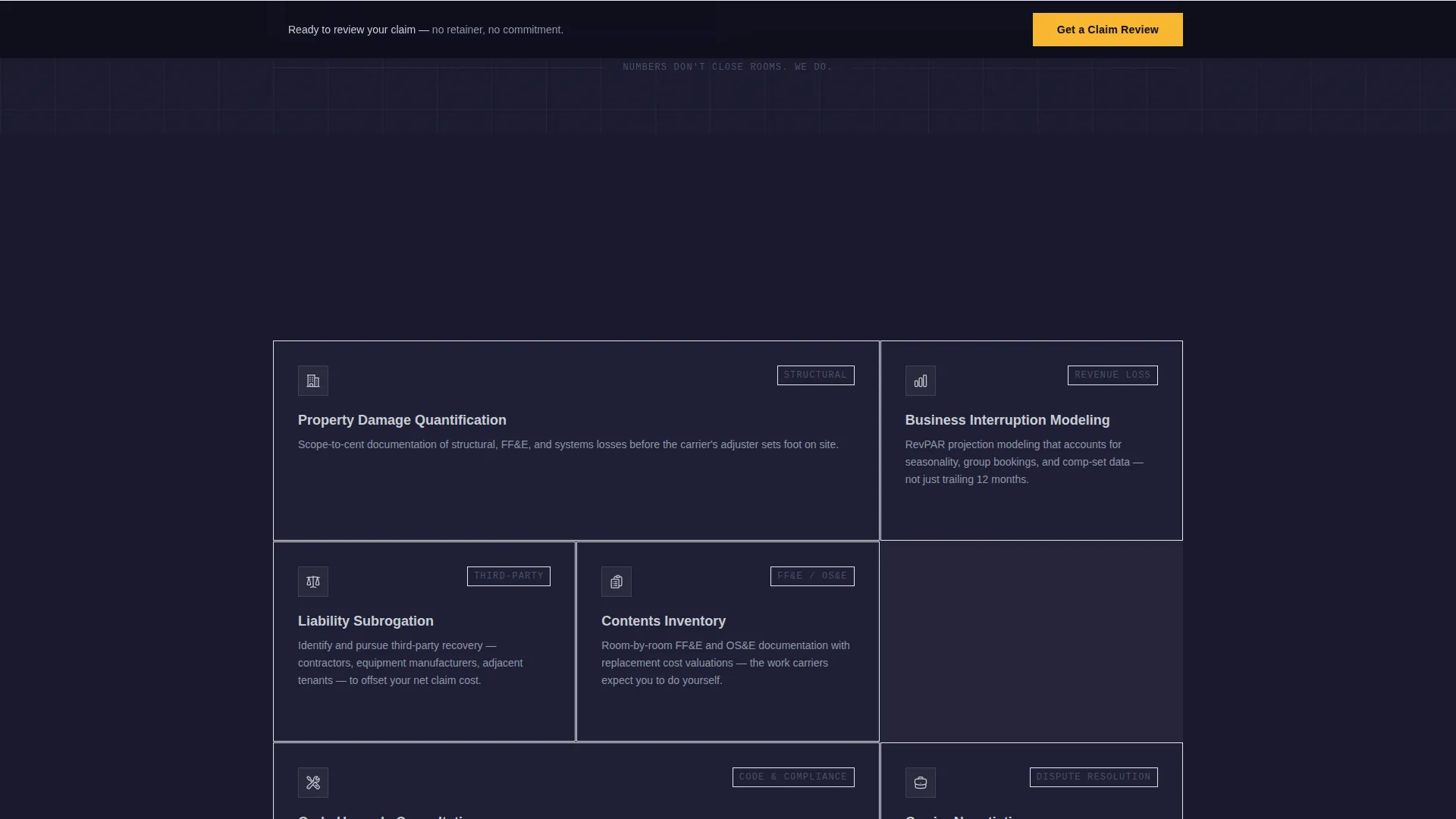
Task: Open Liability Subrogation heading
Action: [x=366, y=621]
